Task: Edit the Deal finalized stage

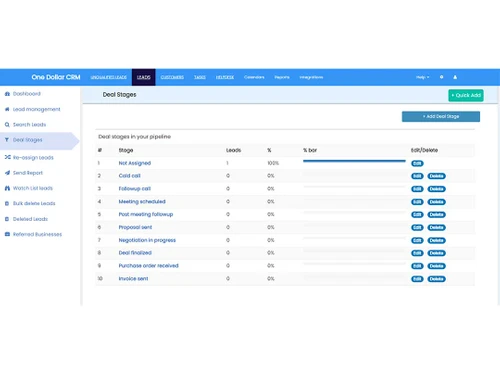Action: [417, 253]
